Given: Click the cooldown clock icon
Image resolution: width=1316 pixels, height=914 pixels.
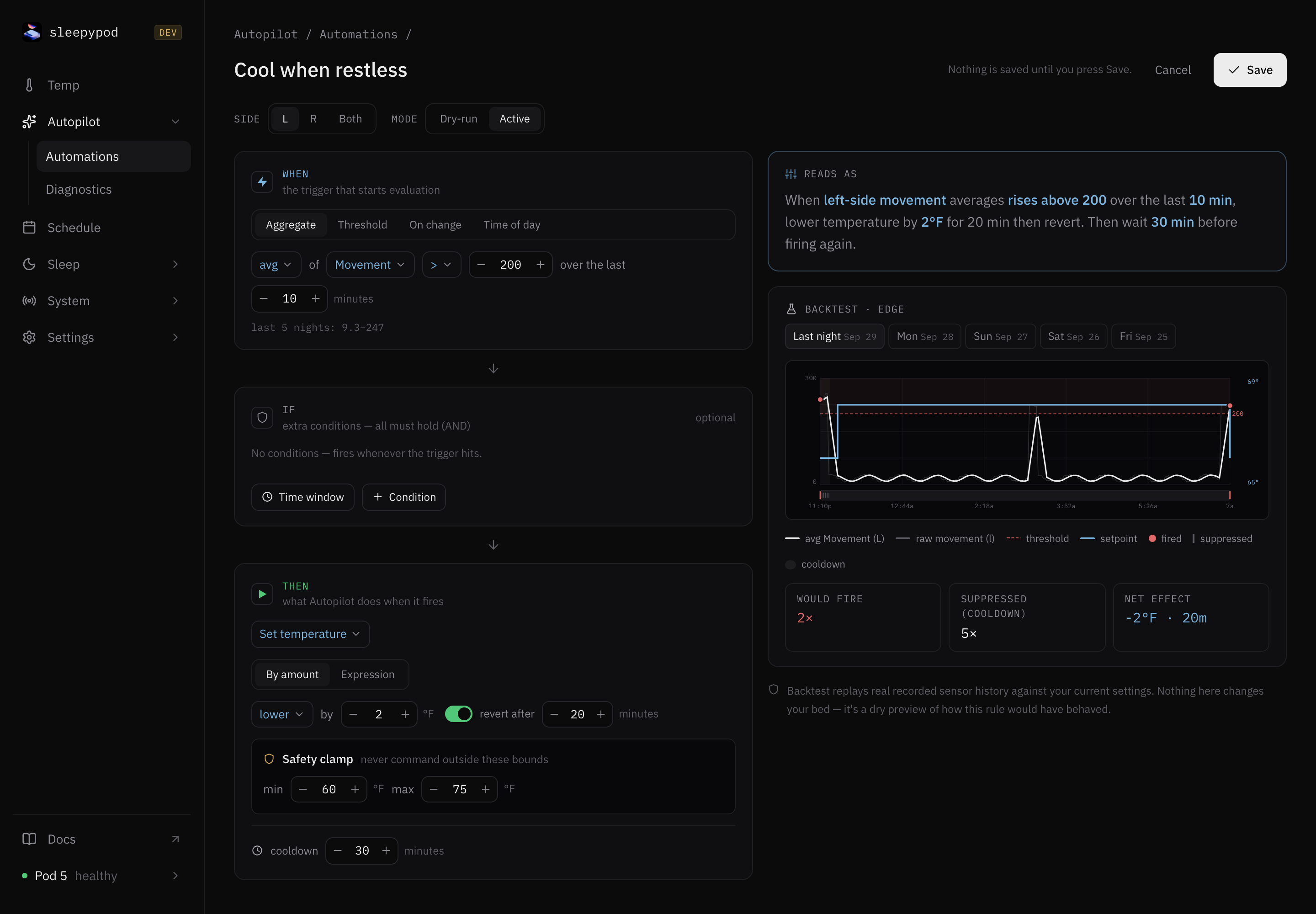Looking at the screenshot, I should click(x=258, y=850).
